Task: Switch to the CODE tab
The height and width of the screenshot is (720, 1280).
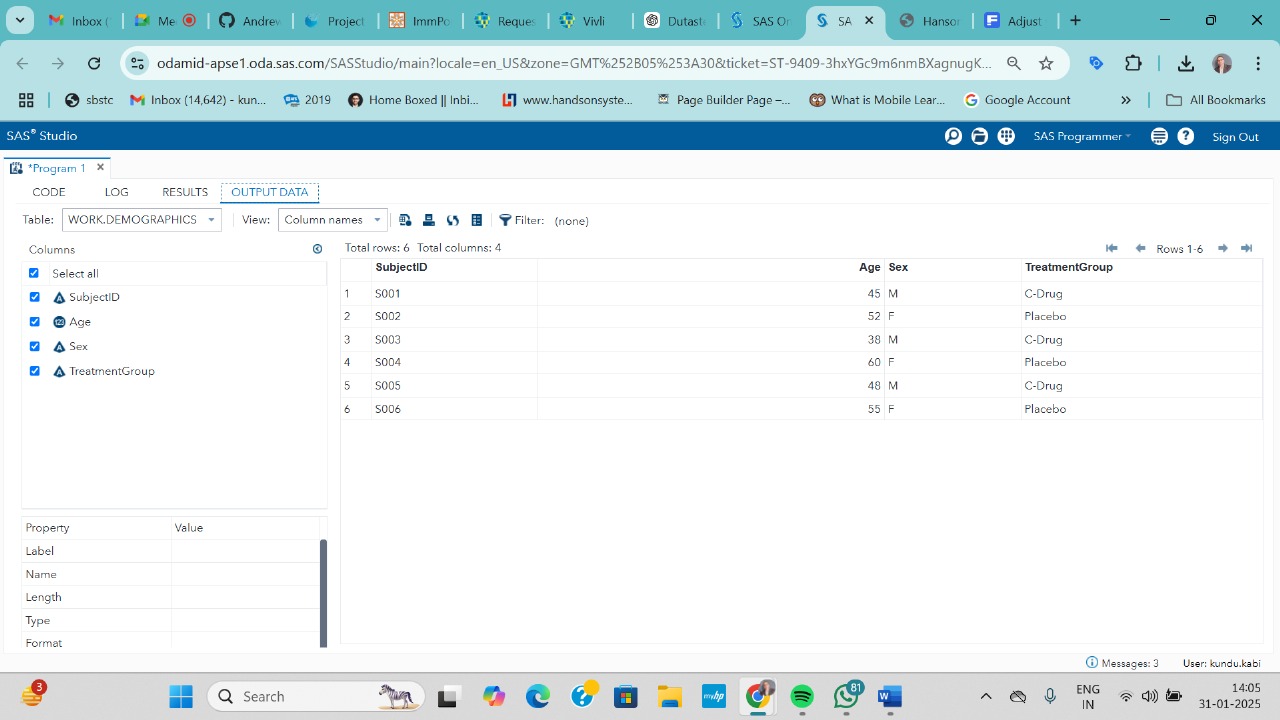Action: click(x=49, y=192)
